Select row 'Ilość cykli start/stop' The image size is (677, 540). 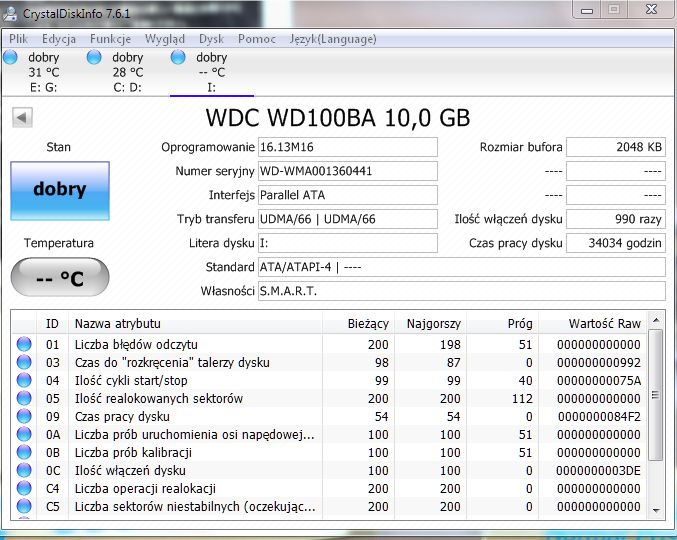(x=329, y=380)
